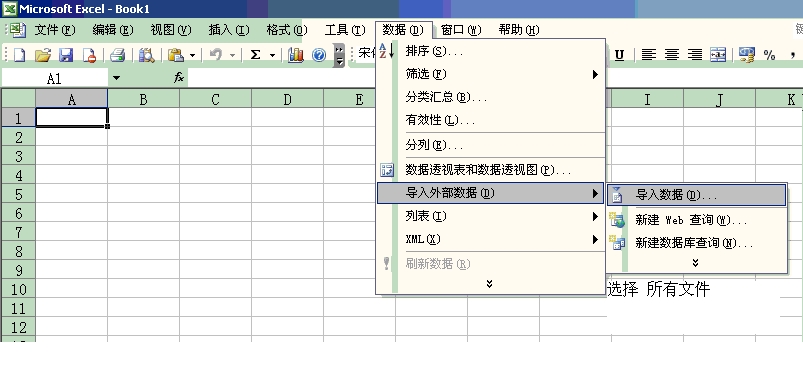Expand the Paste options dropdown arrow
803x384 pixels.
[192, 55]
